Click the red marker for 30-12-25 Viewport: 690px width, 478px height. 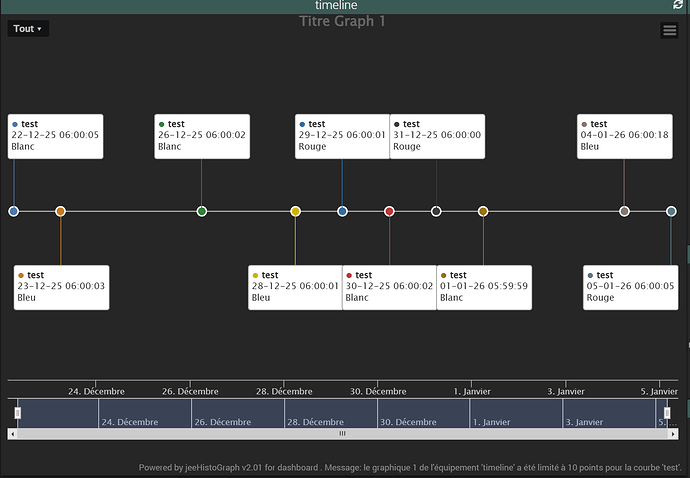tap(390, 211)
